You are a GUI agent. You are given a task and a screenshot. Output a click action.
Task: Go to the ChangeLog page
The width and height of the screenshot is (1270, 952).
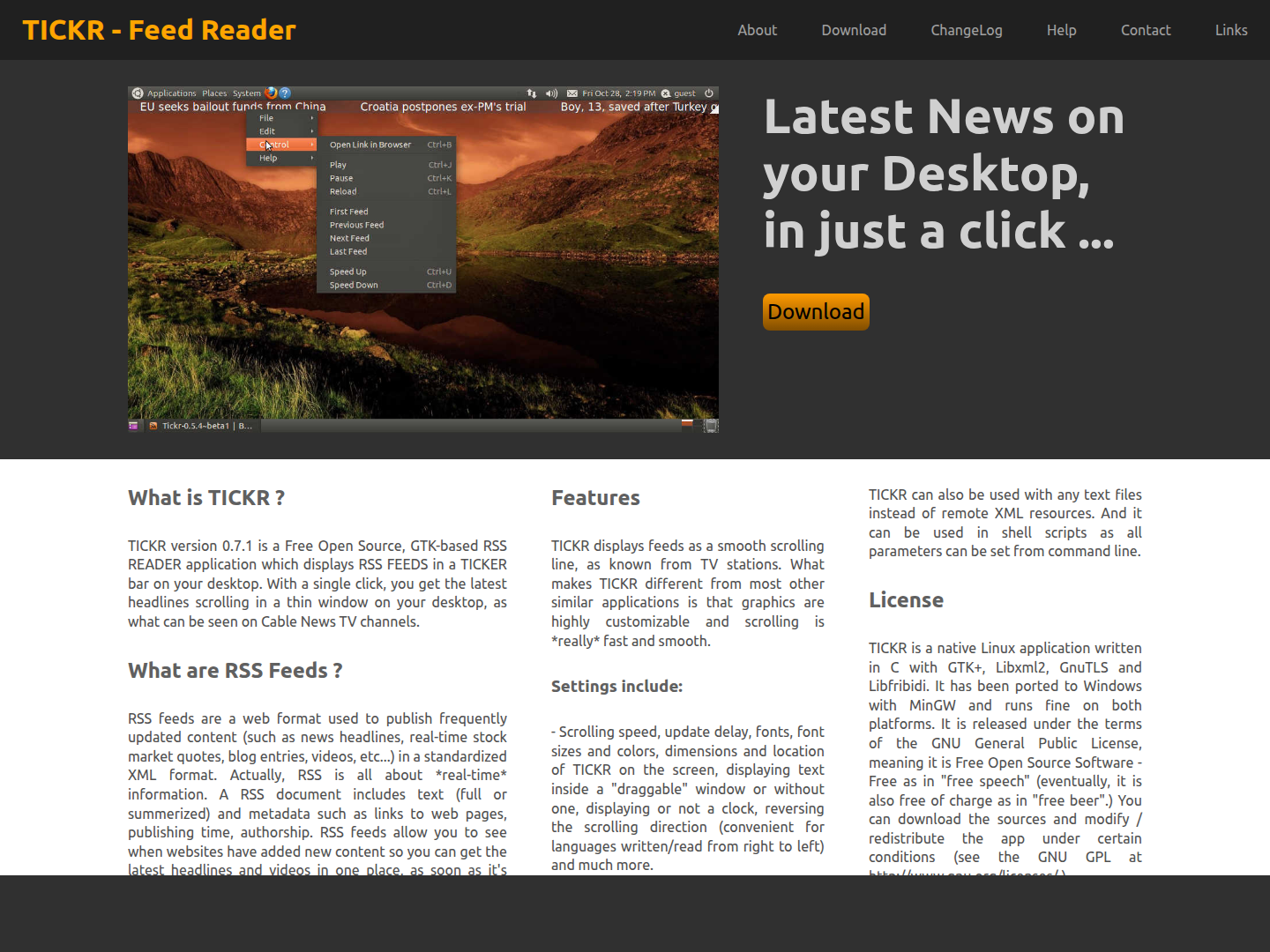(x=967, y=30)
